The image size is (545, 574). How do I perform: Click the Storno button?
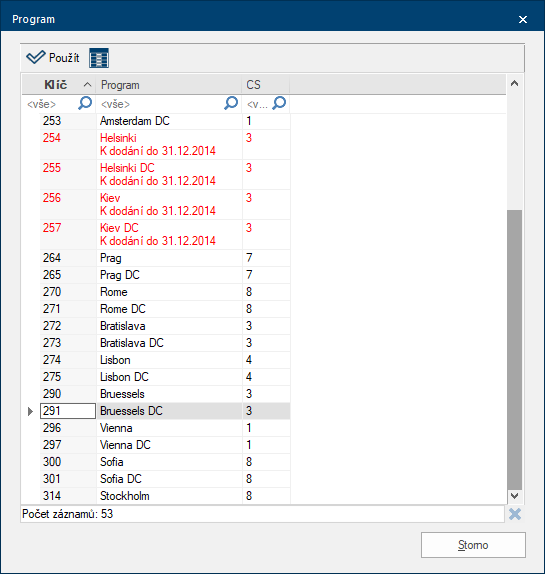pos(473,545)
